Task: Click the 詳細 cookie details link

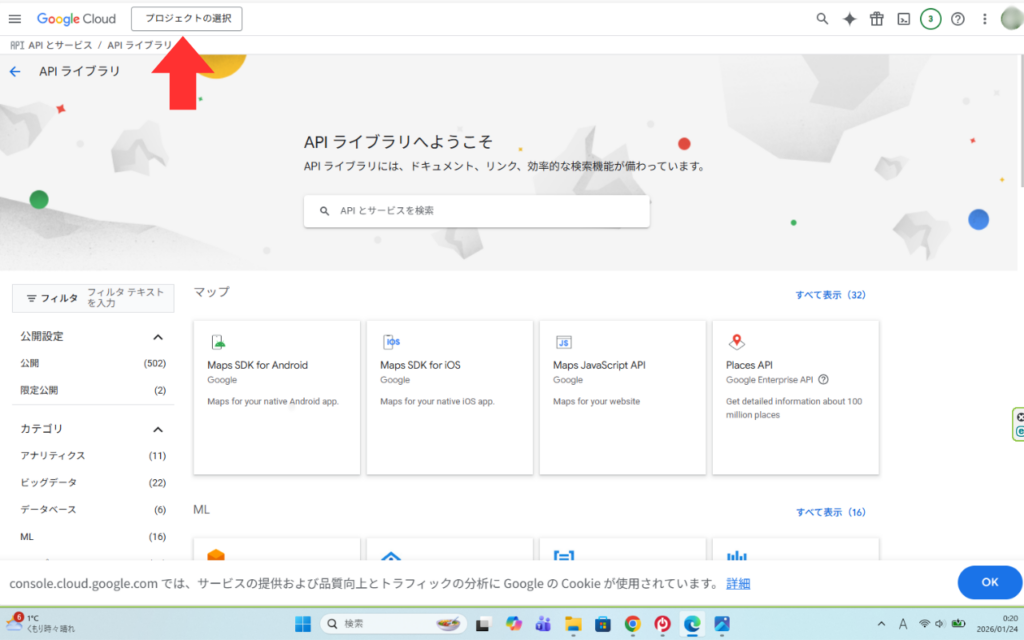Action: point(738,584)
